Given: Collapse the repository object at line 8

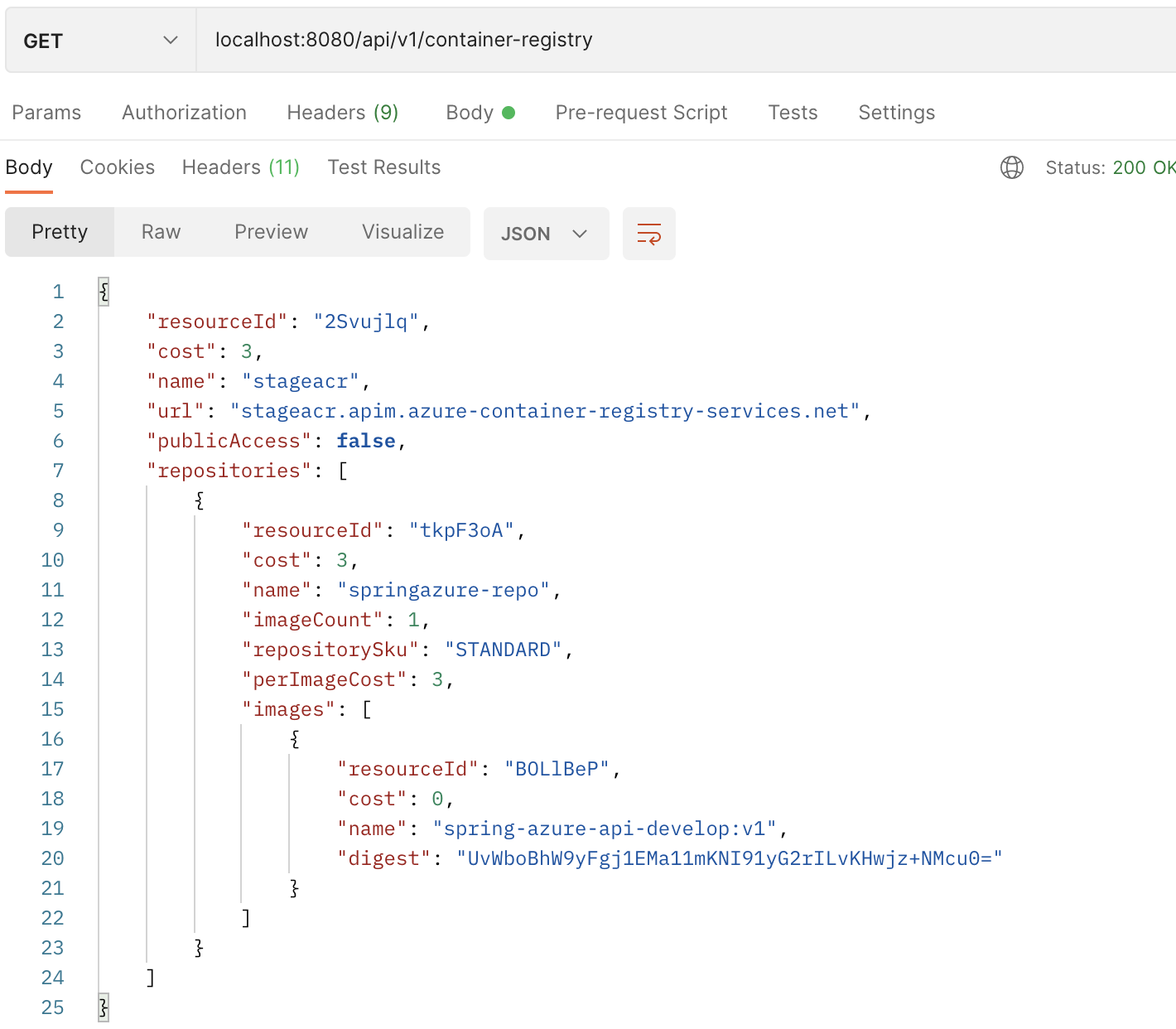Looking at the screenshot, I should (199, 500).
